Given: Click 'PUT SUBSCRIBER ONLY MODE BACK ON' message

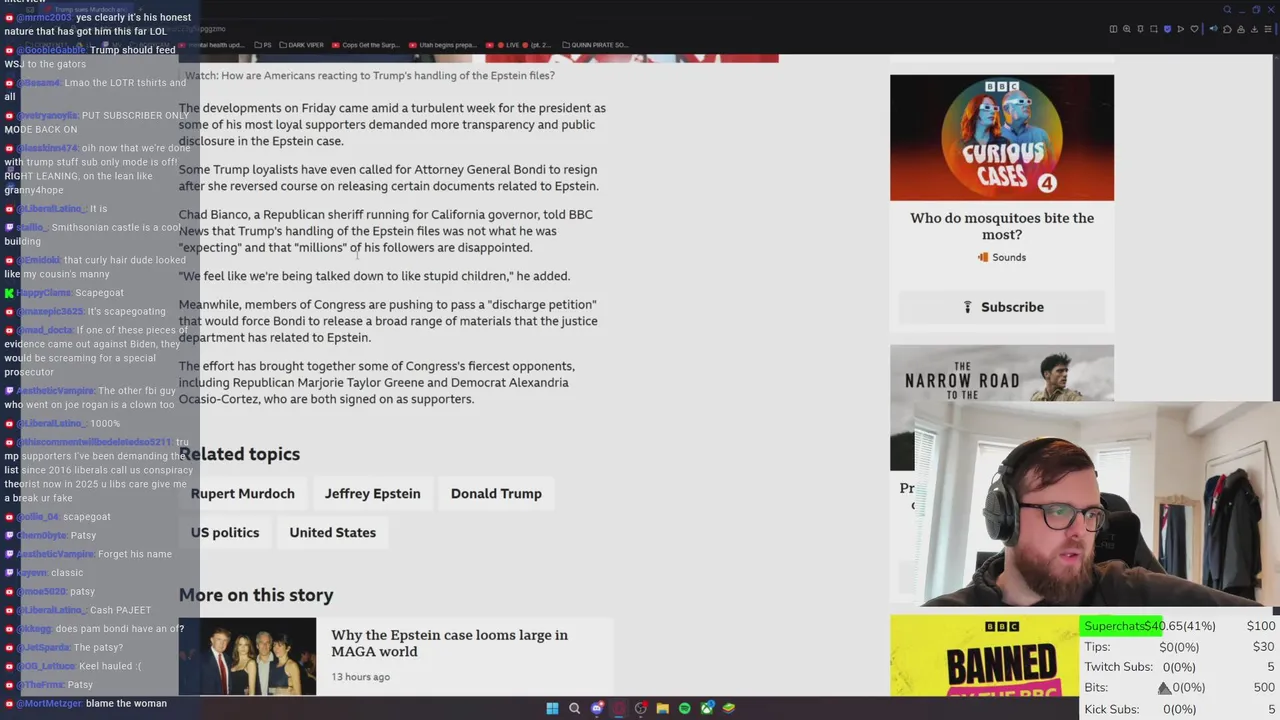Looking at the screenshot, I should pos(96,122).
